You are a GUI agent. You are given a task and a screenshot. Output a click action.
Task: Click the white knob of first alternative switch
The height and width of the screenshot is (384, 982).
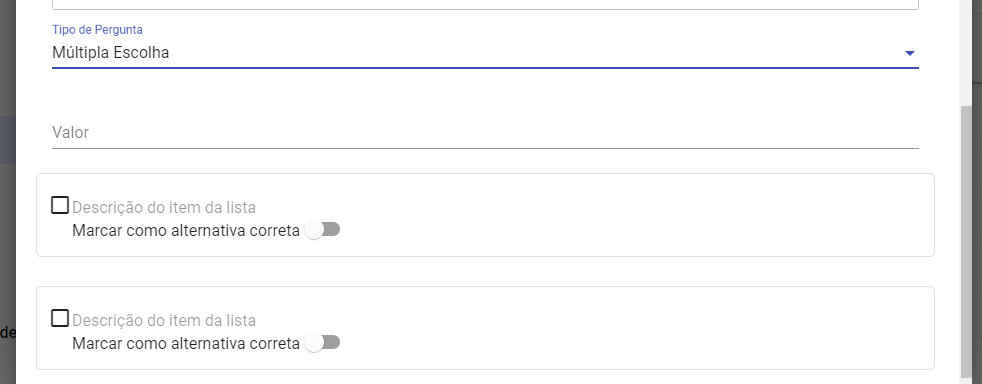pyautogui.click(x=314, y=230)
